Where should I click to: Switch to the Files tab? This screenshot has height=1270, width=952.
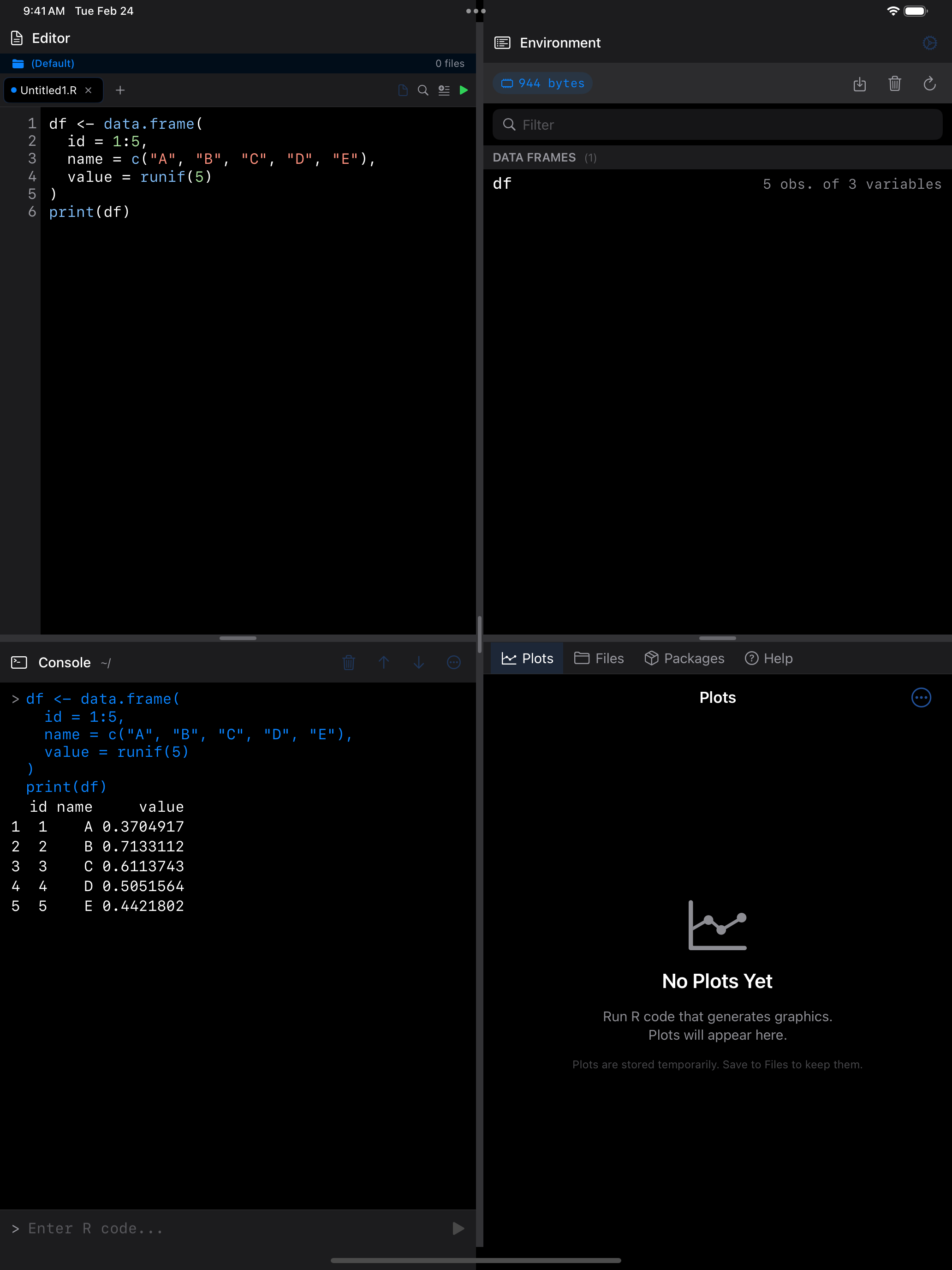599,658
